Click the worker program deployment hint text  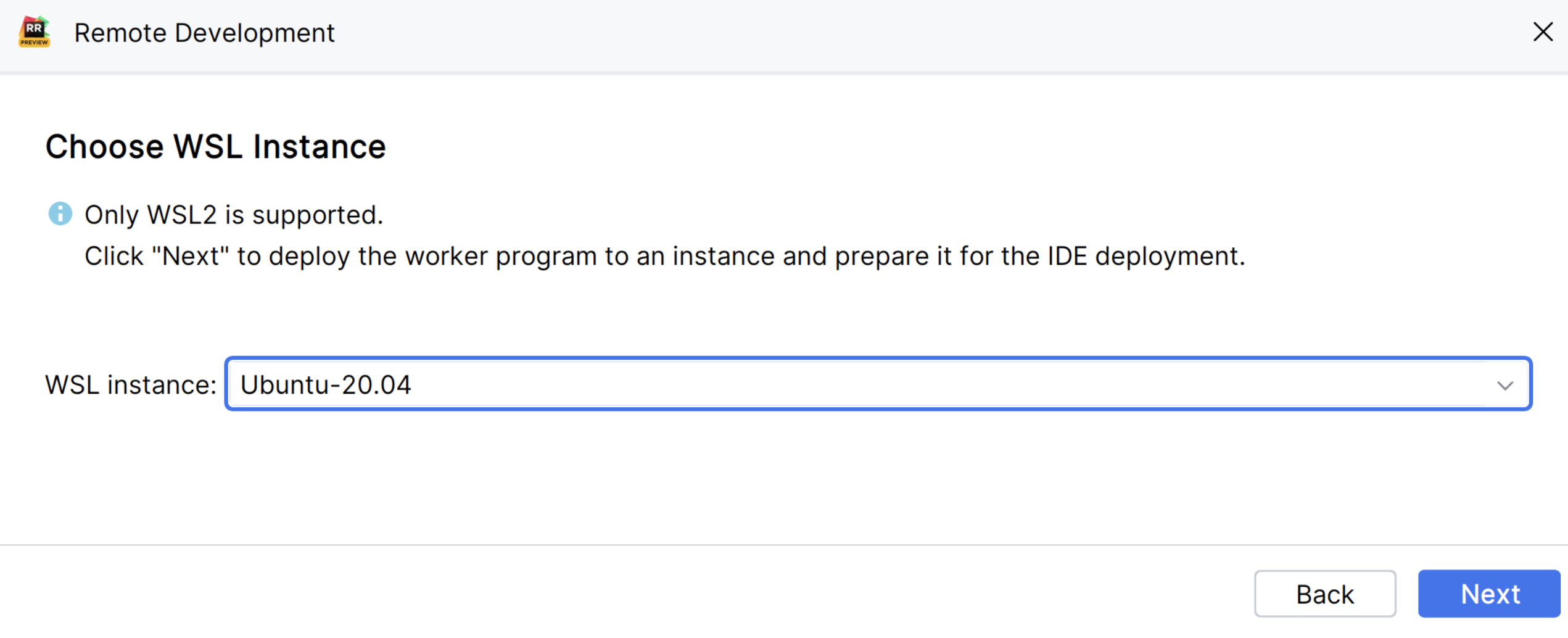[x=664, y=256]
